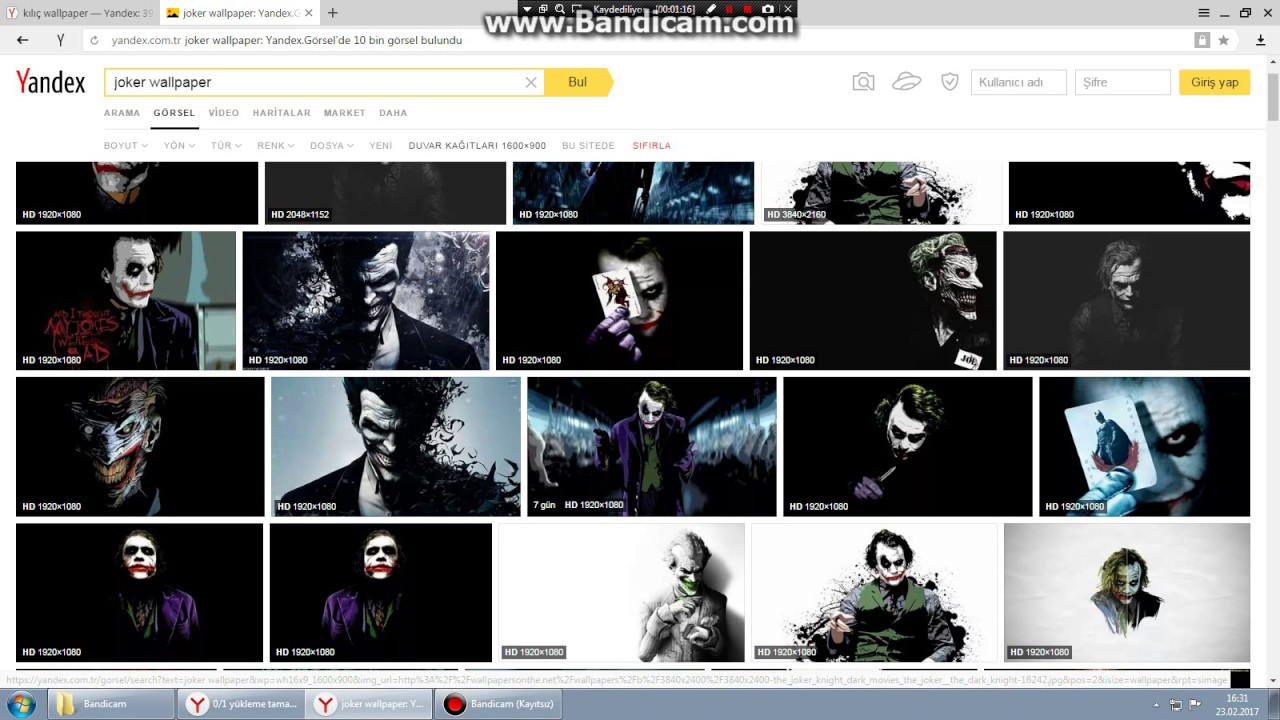This screenshot has height=720, width=1280.
Task: Open the browser hamburger menu
Action: (1204, 12)
